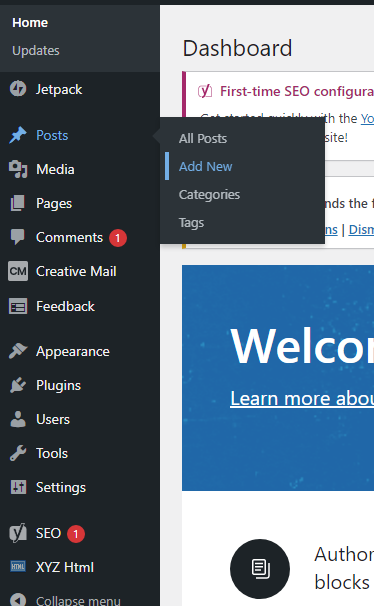Click the Dashboard page heading
The image size is (374, 606).
(238, 48)
